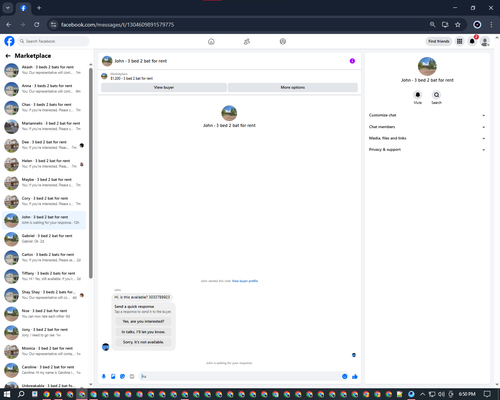Open the Windows Start button
The width and height of the screenshot is (500, 400).
pos(7,394)
